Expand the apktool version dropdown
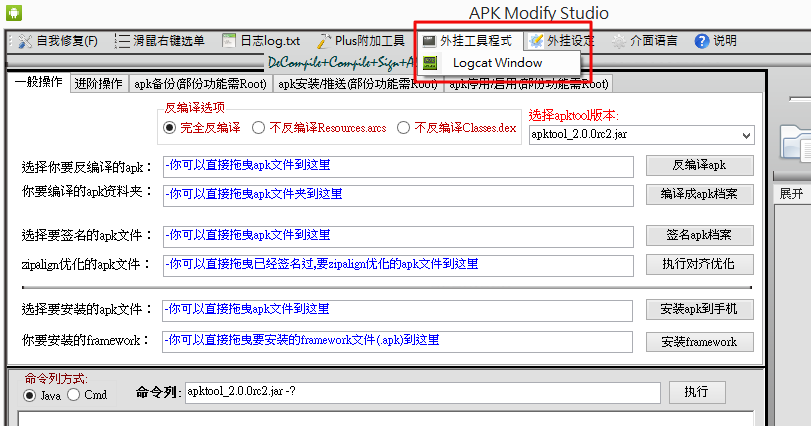 746,135
